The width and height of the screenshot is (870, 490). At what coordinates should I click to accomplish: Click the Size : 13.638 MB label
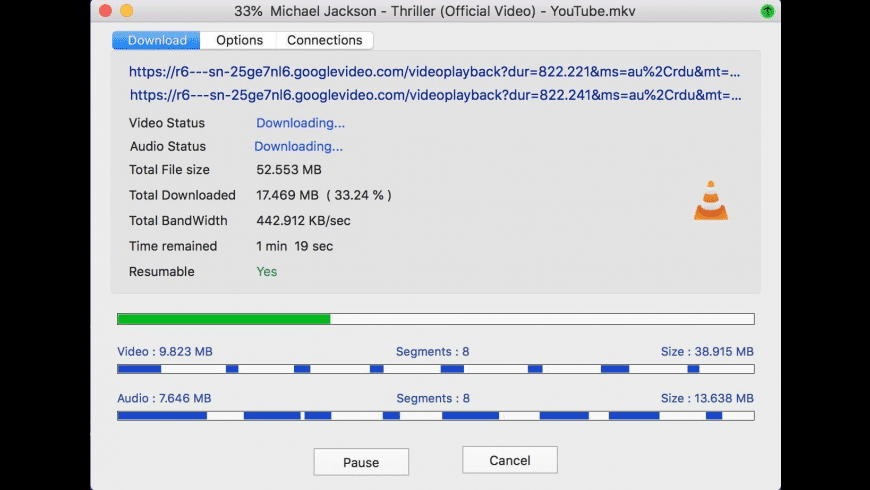click(707, 398)
